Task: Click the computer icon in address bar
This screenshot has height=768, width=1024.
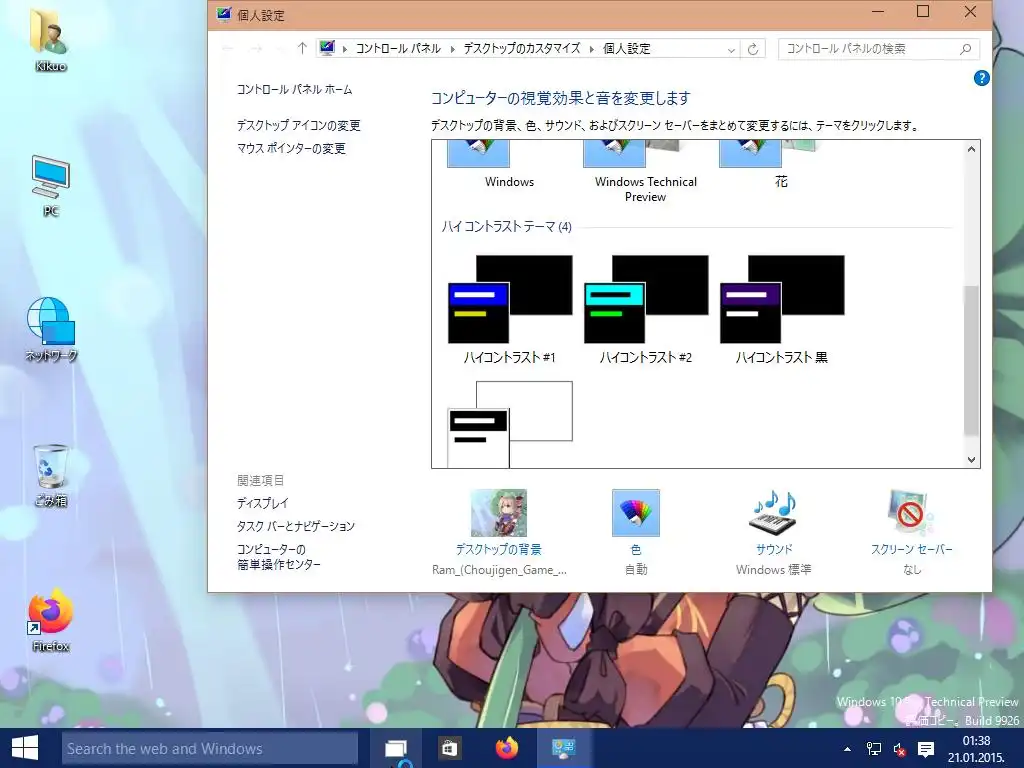Action: pos(327,48)
